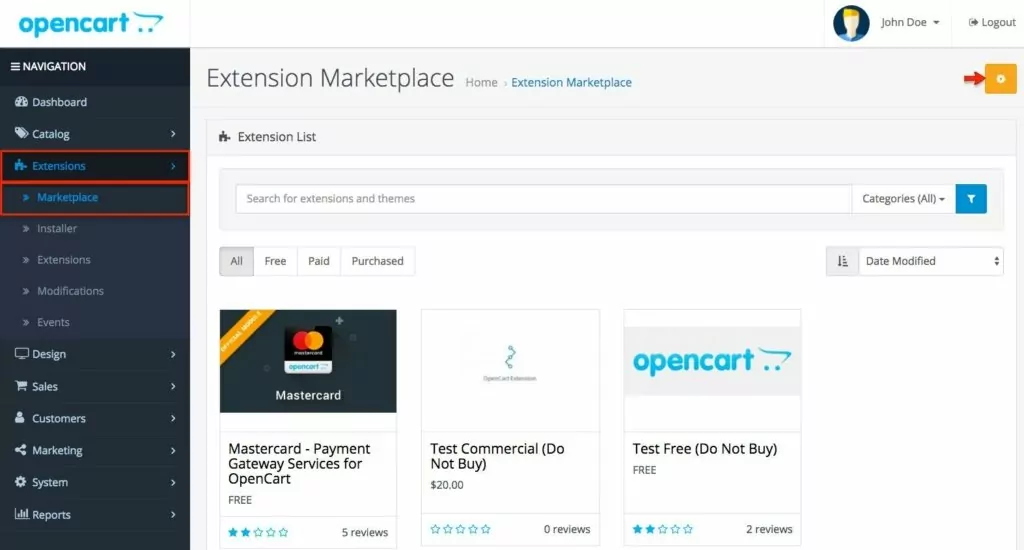
Task: Select the Paid filter tab
Action: click(x=319, y=261)
